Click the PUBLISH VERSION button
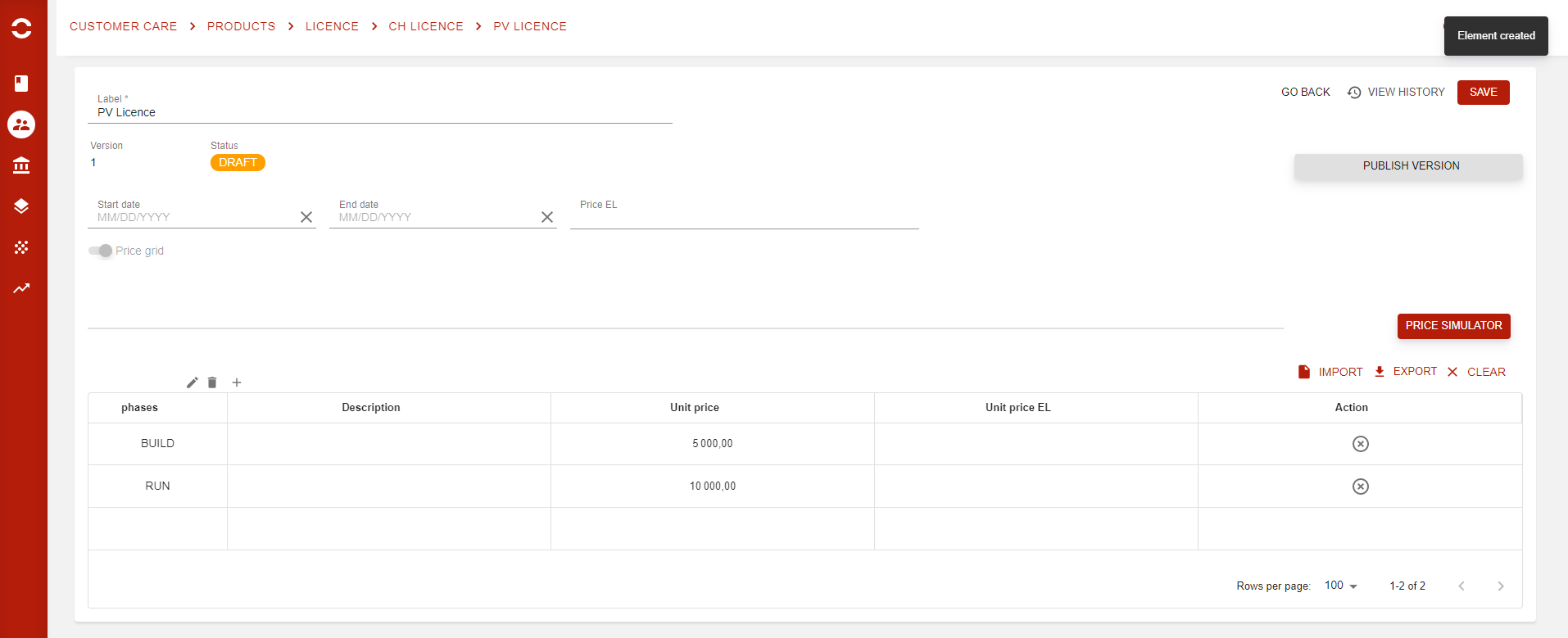 1408,166
